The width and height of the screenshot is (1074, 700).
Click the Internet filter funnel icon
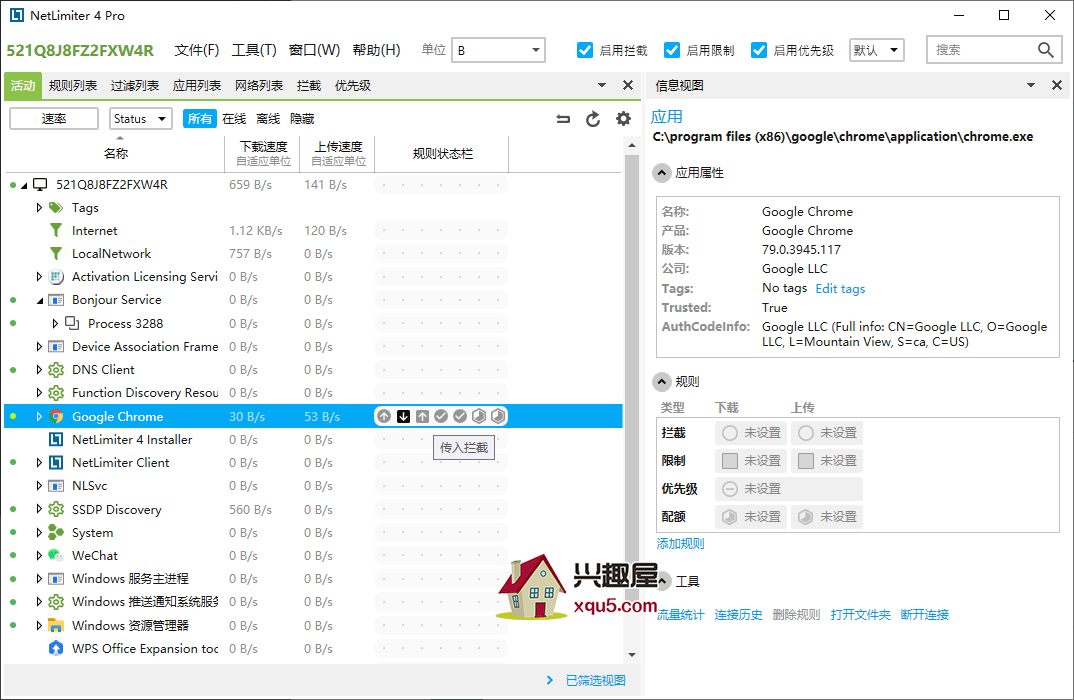pos(56,231)
